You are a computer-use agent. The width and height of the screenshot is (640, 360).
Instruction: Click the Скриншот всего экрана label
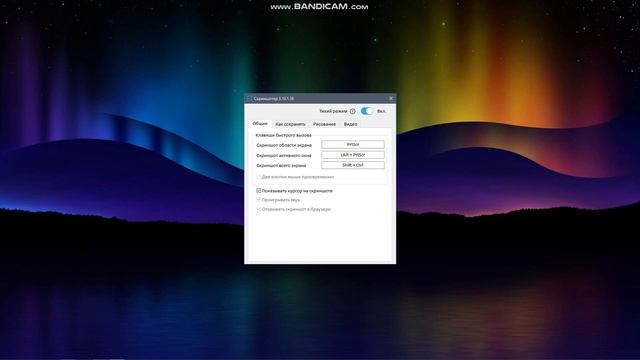click(281, 166)
